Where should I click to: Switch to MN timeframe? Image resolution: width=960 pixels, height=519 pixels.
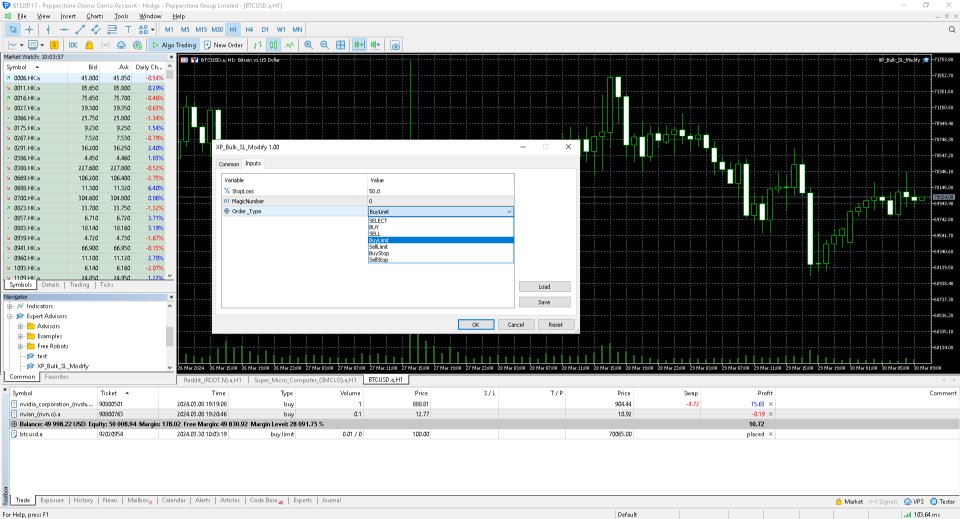[x=297, y=29]
